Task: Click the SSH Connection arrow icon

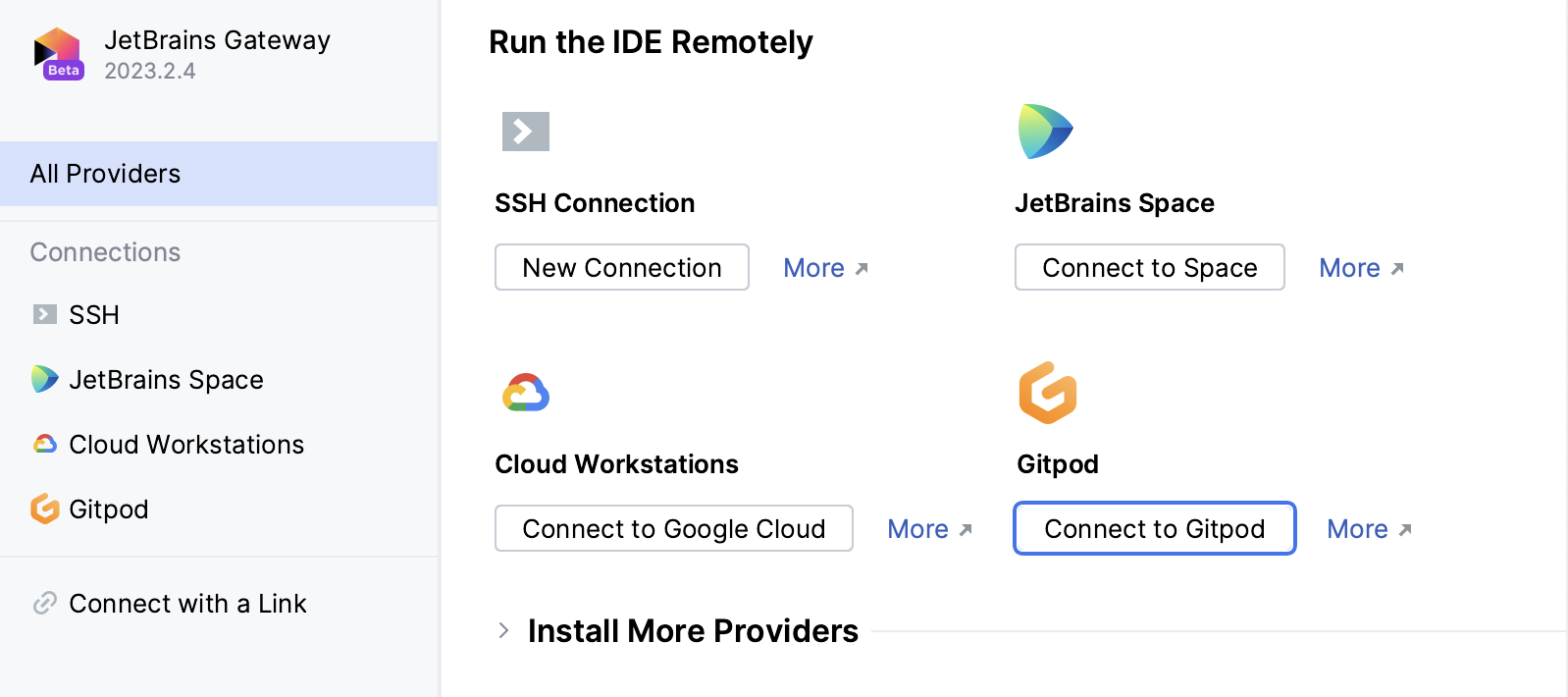Action: 526,131
